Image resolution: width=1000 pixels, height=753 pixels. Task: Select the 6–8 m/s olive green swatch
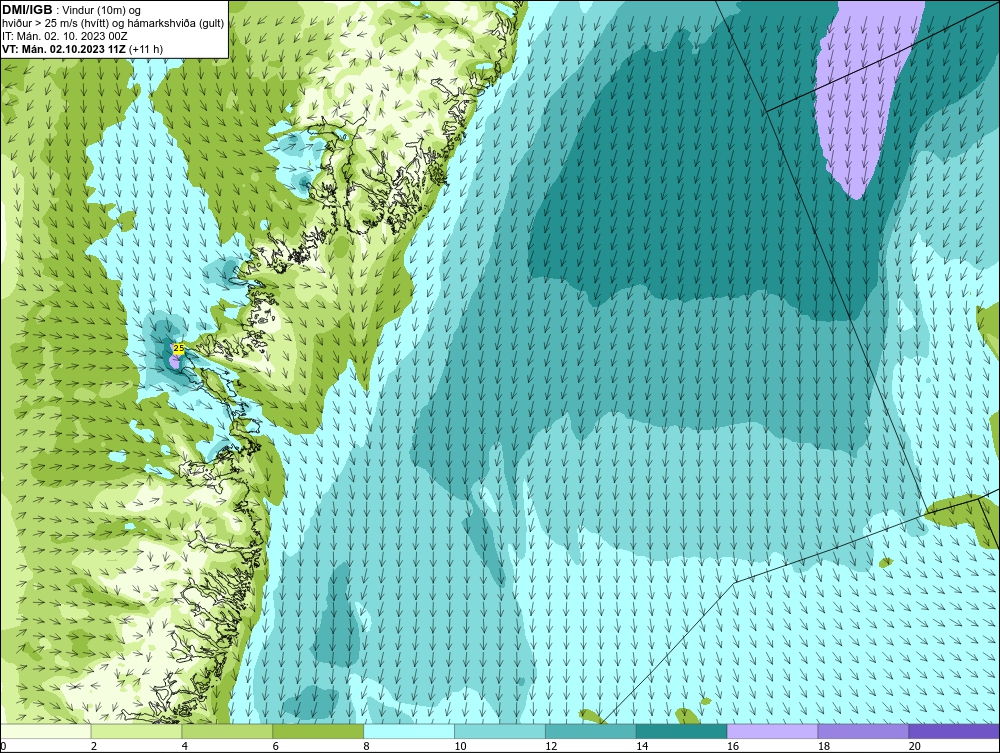318,731
